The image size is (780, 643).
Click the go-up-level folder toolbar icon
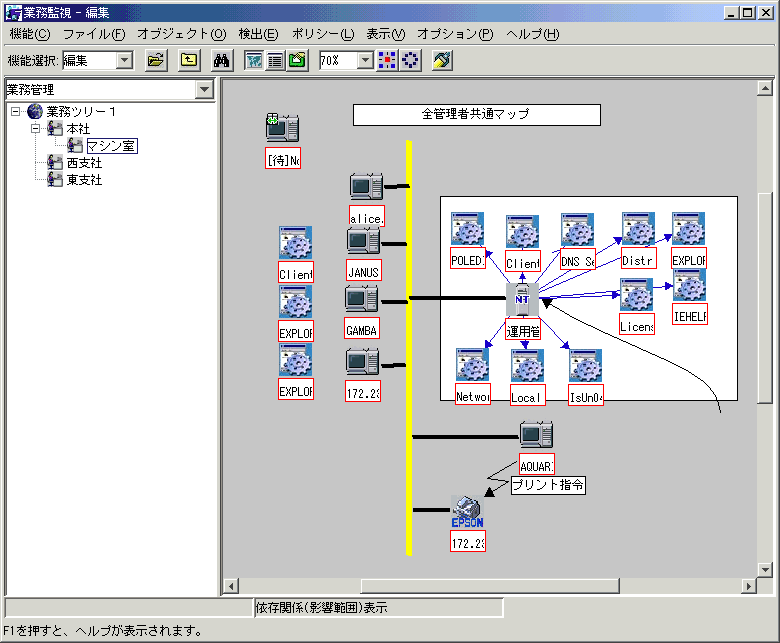point(189,61)
